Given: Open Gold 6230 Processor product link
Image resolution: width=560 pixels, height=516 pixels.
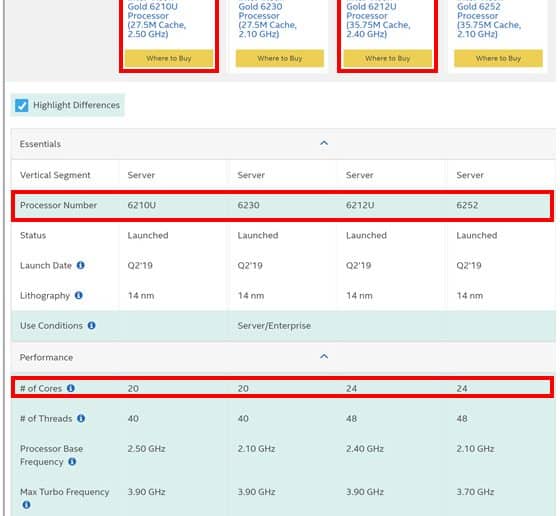Looking at the screenshot, I should tap(268, 20).
